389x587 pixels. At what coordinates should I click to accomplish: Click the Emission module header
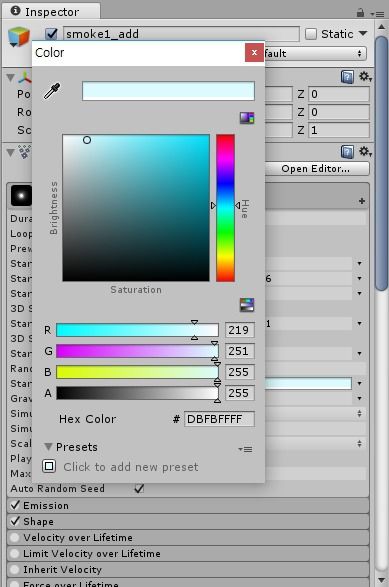coord(188,505)
